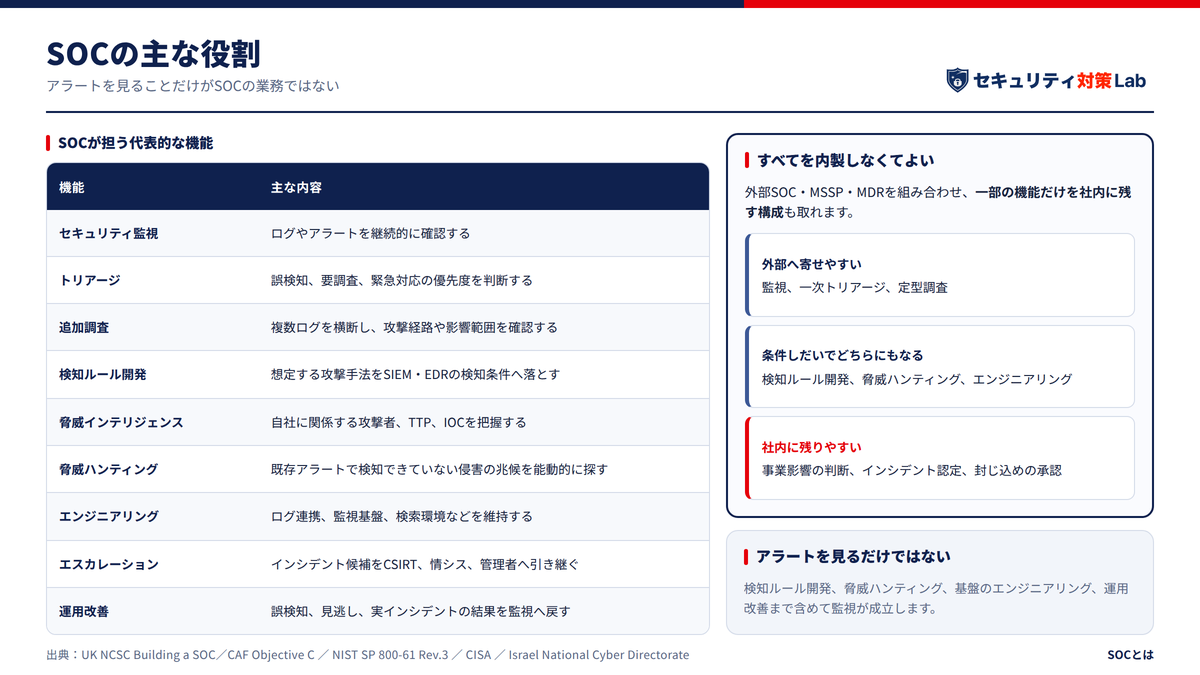1200x675 pixels.
Task: Click the cell 自社に関係する攻撃者、TTP、IOCを把握する
Action: coord(398,422)
